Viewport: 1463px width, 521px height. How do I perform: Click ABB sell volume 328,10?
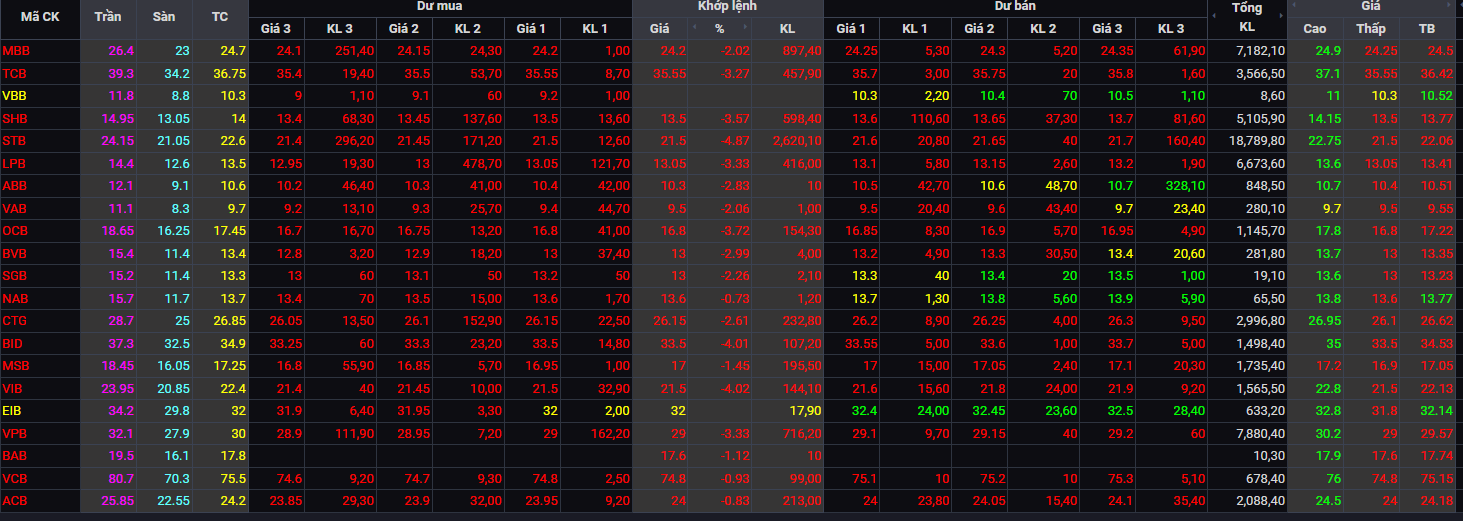pos(1185,185)
